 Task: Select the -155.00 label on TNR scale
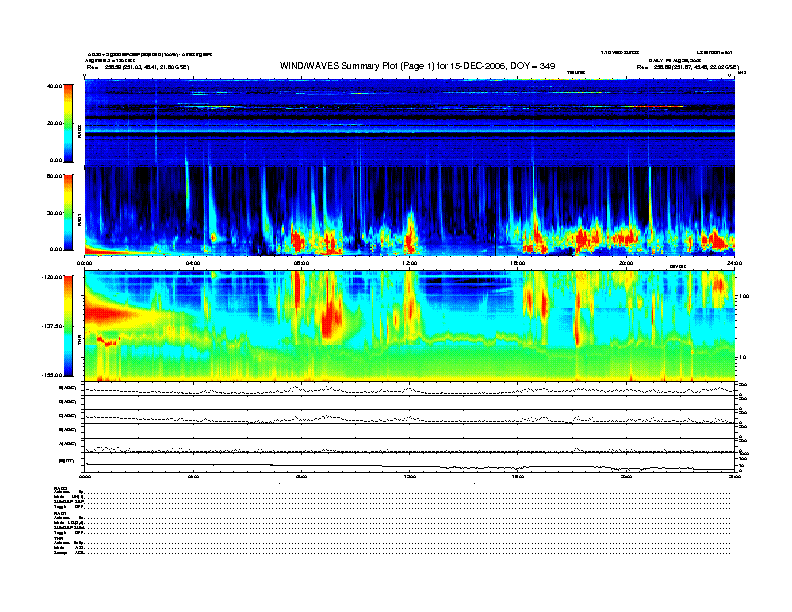pyautogui.click(x=52, y=375)
